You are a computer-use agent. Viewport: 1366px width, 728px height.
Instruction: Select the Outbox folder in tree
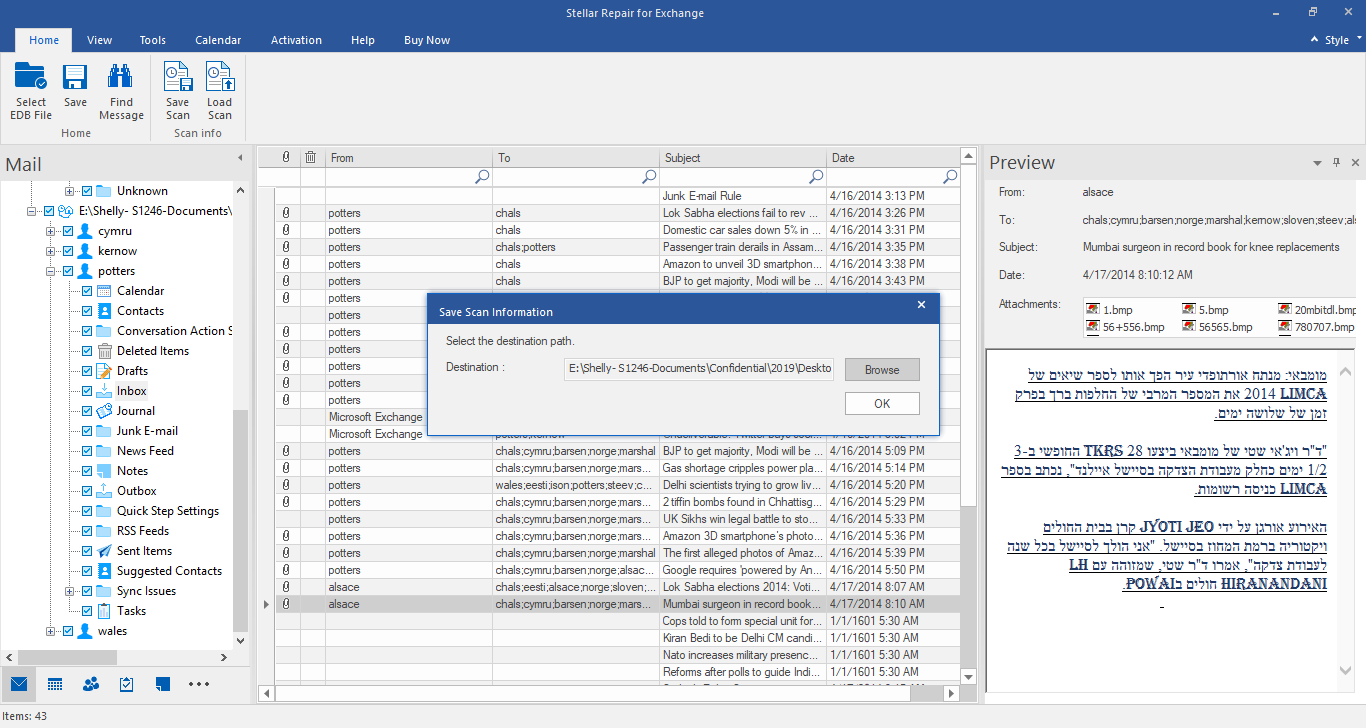(x=136, y=491)
